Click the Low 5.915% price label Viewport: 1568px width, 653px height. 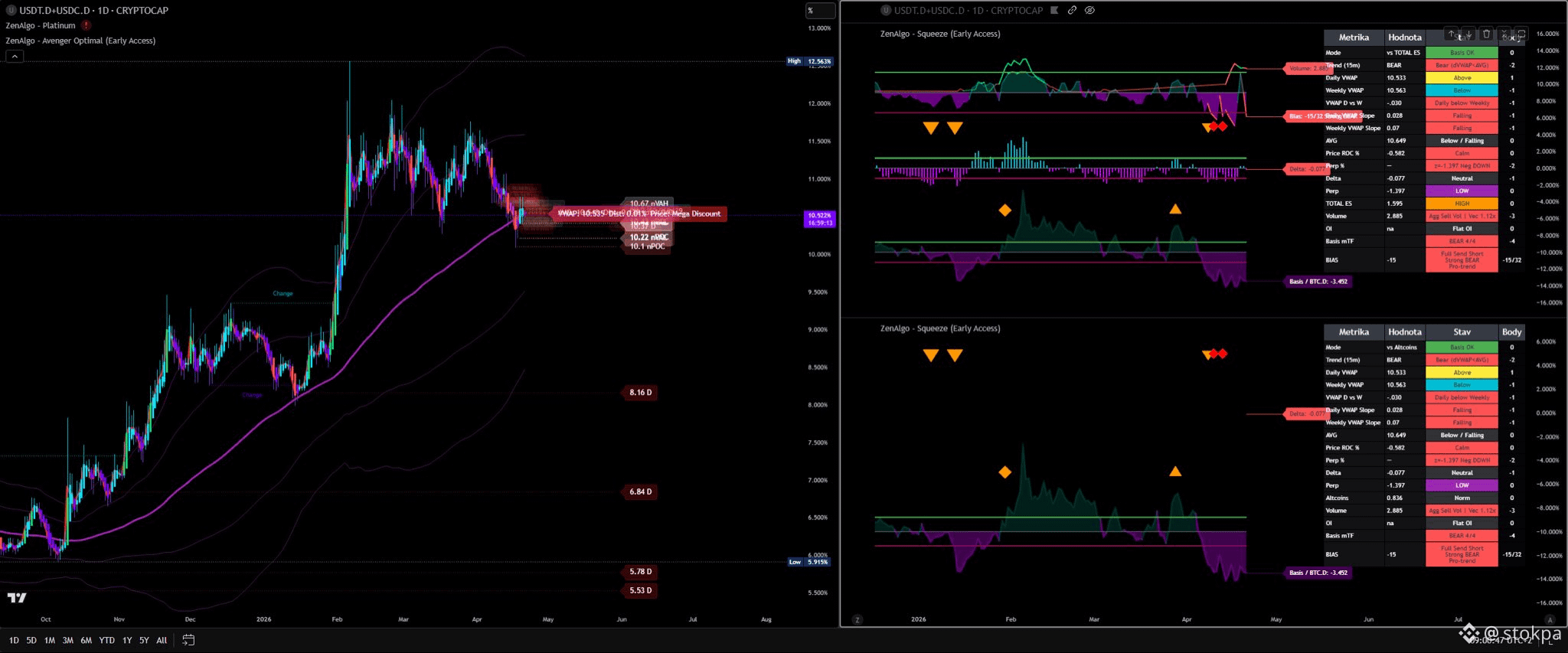(x=808, y=562)
